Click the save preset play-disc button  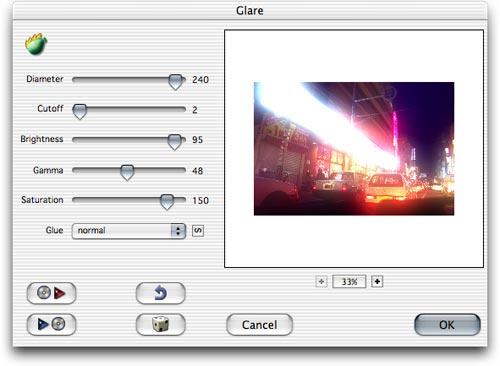(x=51, y=324)
